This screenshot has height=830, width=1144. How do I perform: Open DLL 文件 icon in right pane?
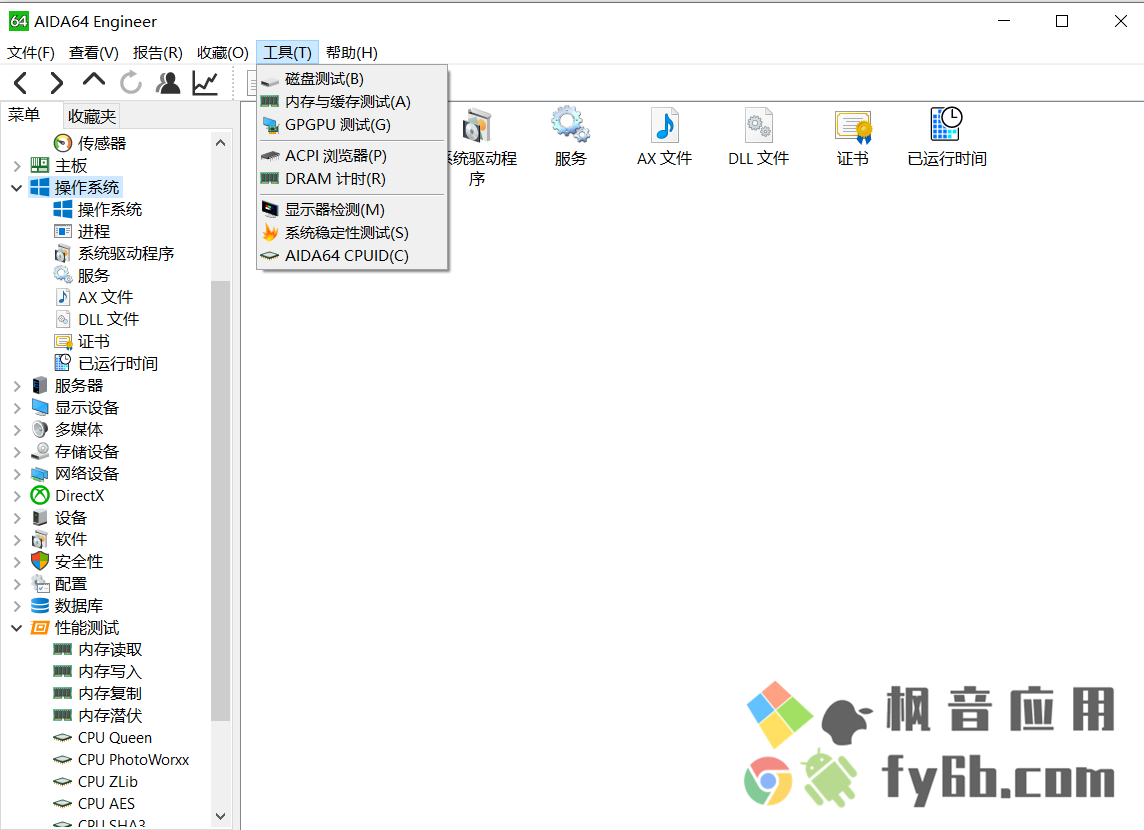point(758,136)
